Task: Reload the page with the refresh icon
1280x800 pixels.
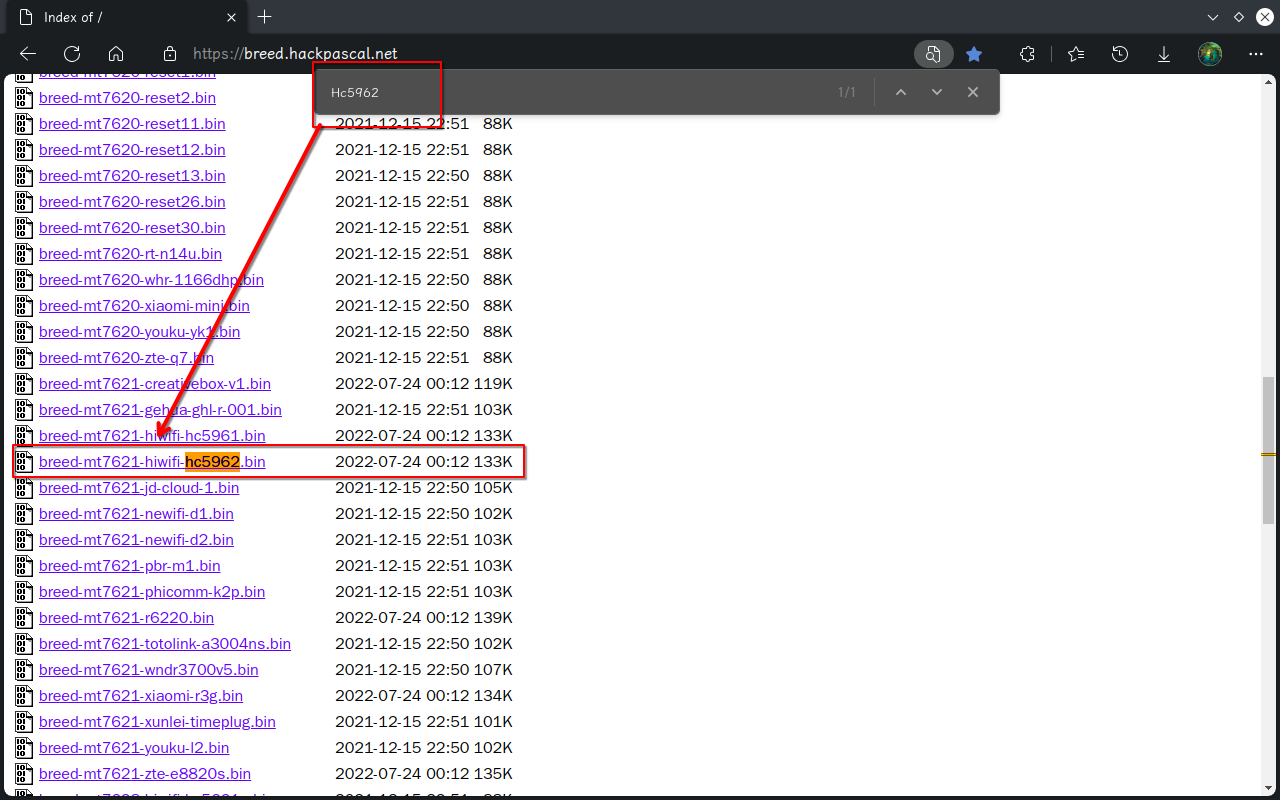Action: [x=72, y=54]
